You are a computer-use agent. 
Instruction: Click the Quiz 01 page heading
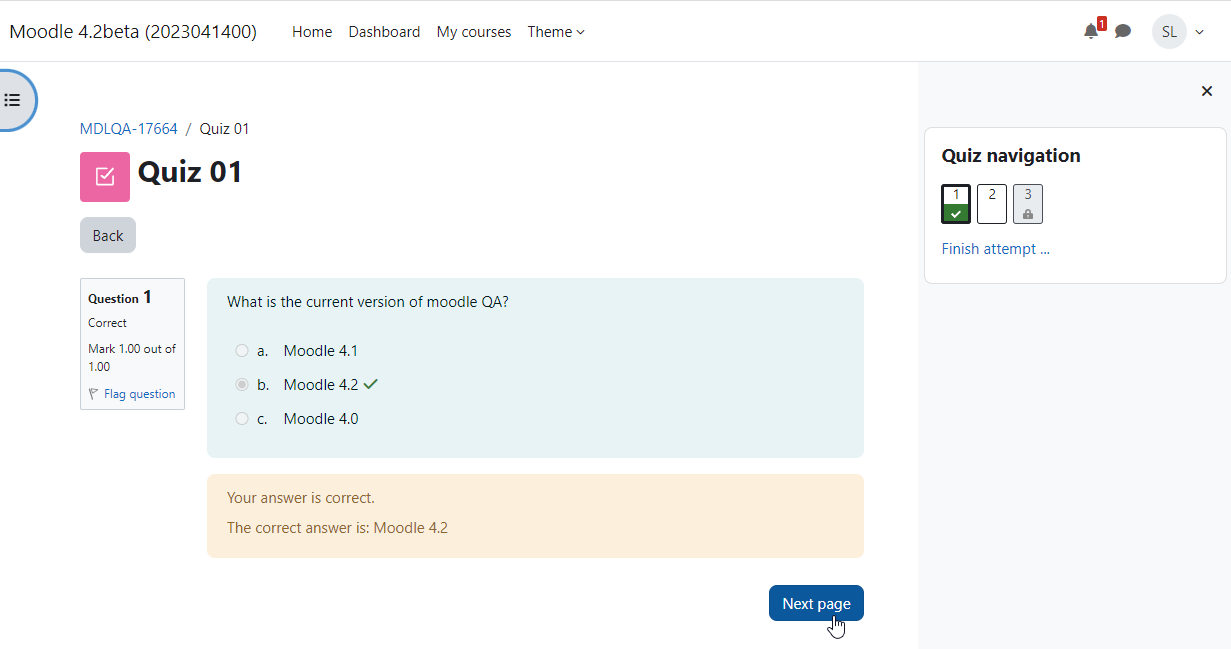click(x=190, y=172)
